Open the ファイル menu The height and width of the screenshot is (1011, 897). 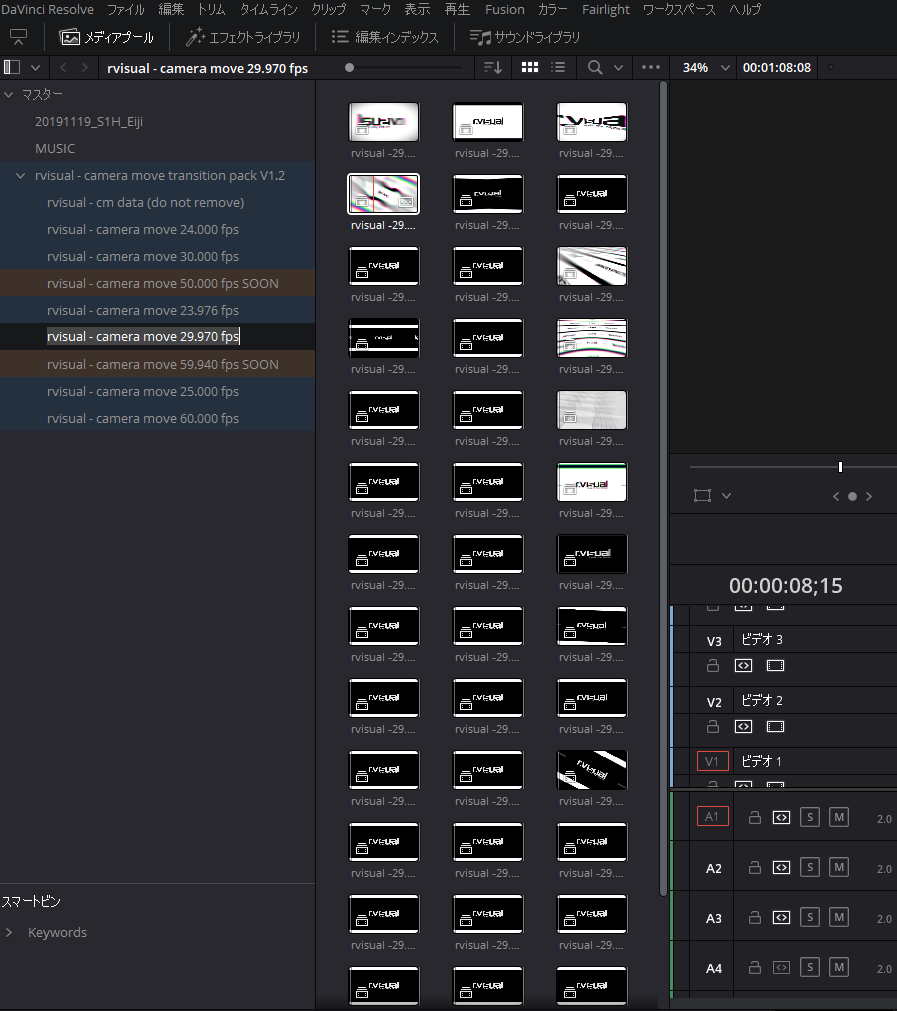tap(126, 10)
